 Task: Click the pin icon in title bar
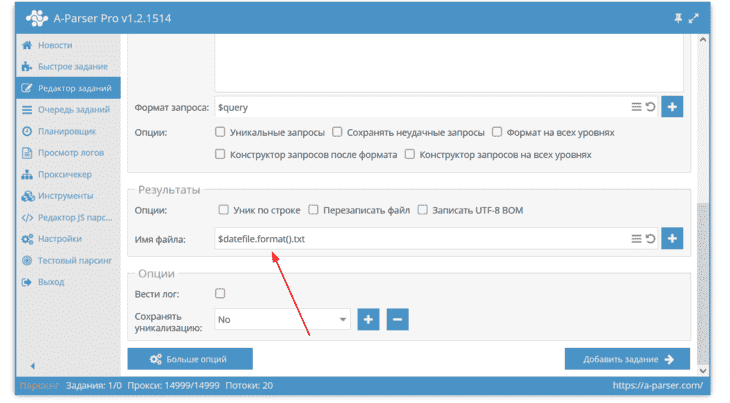678,18
